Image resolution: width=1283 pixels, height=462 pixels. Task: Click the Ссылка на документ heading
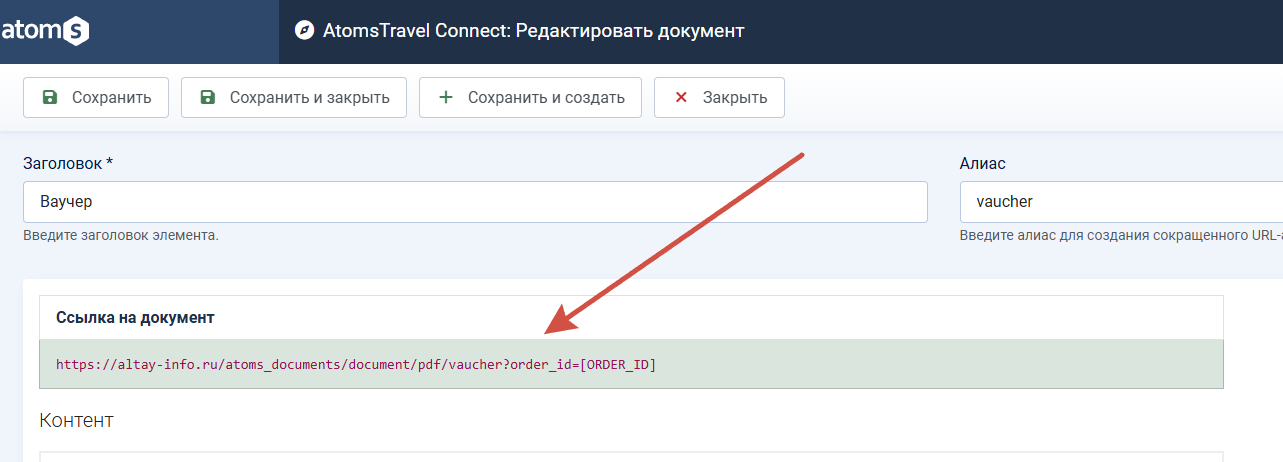pos(135,318)
